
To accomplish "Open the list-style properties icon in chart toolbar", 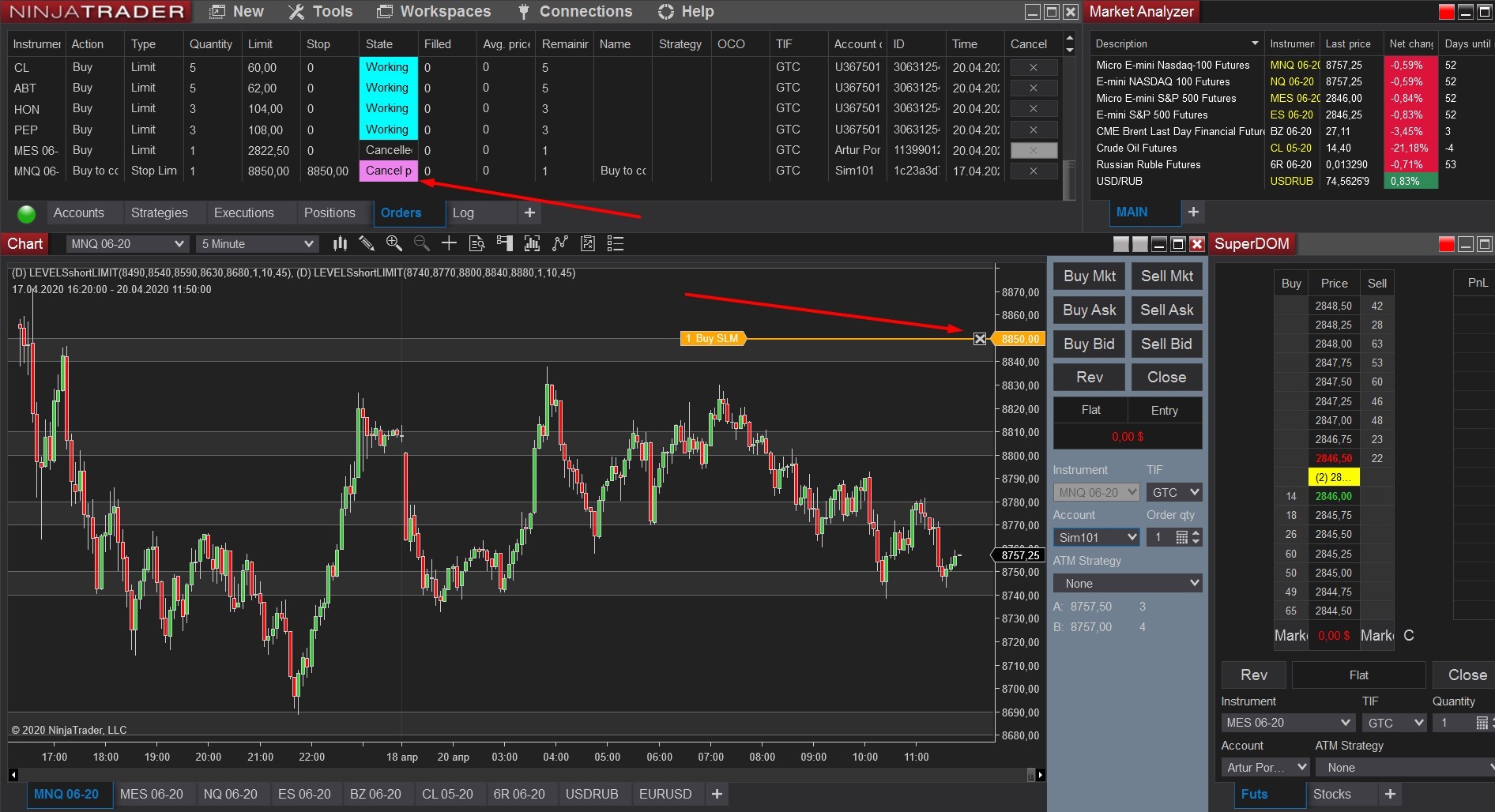I will (616, 244).
